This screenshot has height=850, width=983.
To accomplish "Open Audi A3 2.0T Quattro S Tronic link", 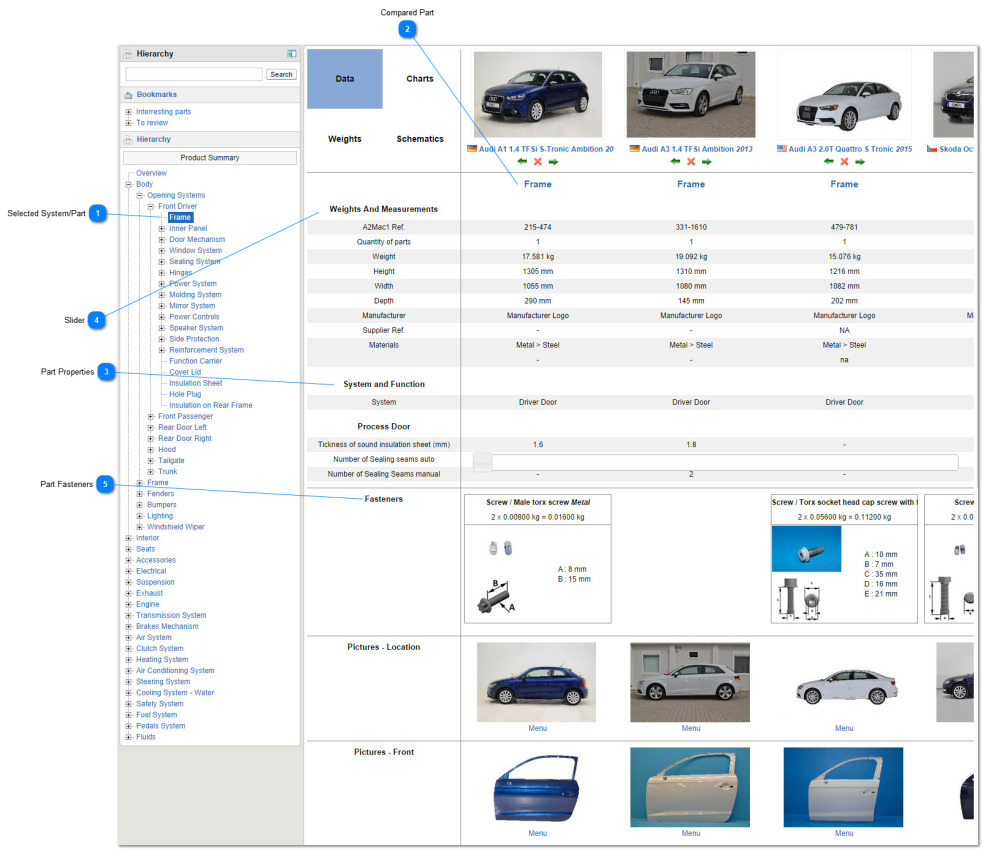I will pos(850,149).
